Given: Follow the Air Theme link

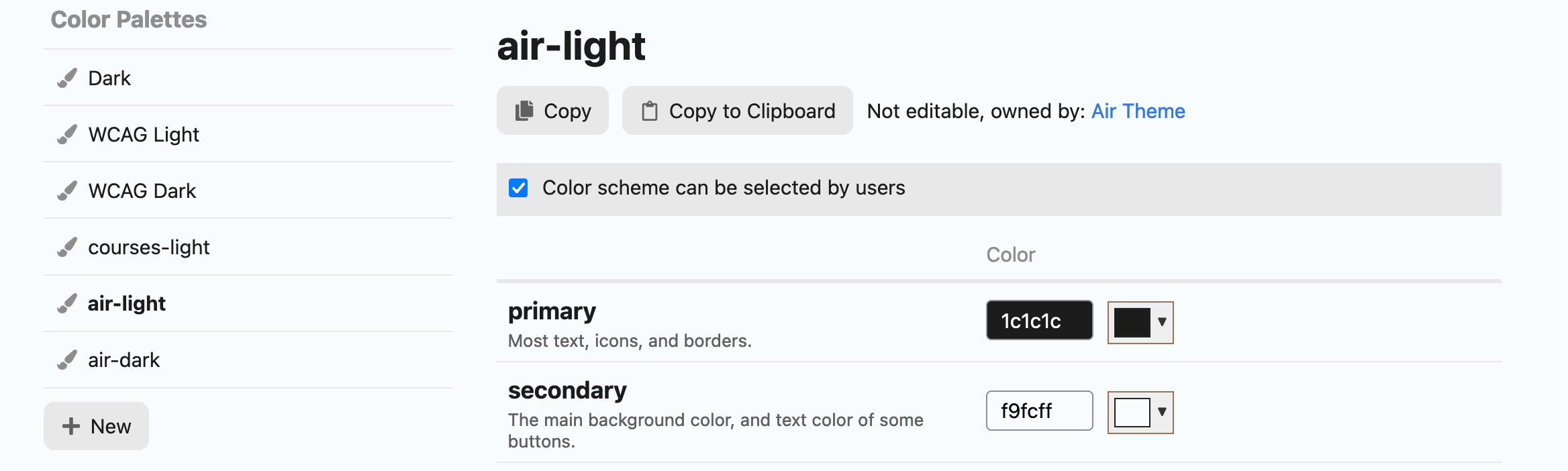Looking at the screenshot, I should point(1138,111).
